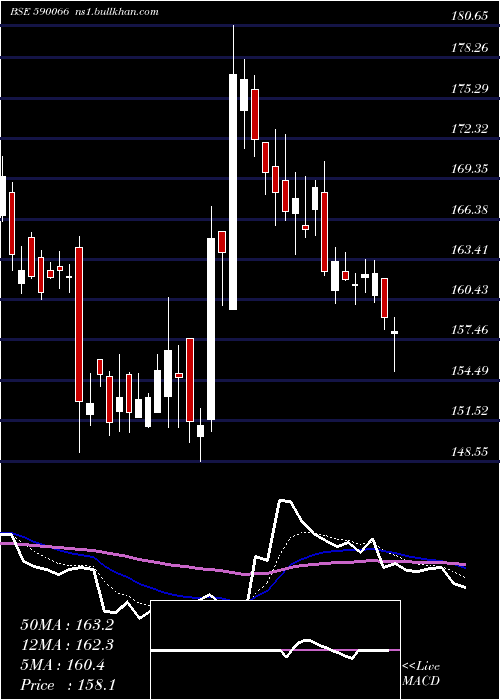This screenshot has width=500, height=700.
Task: Click the tallest white candle near 178
Action: click(233, 192)
